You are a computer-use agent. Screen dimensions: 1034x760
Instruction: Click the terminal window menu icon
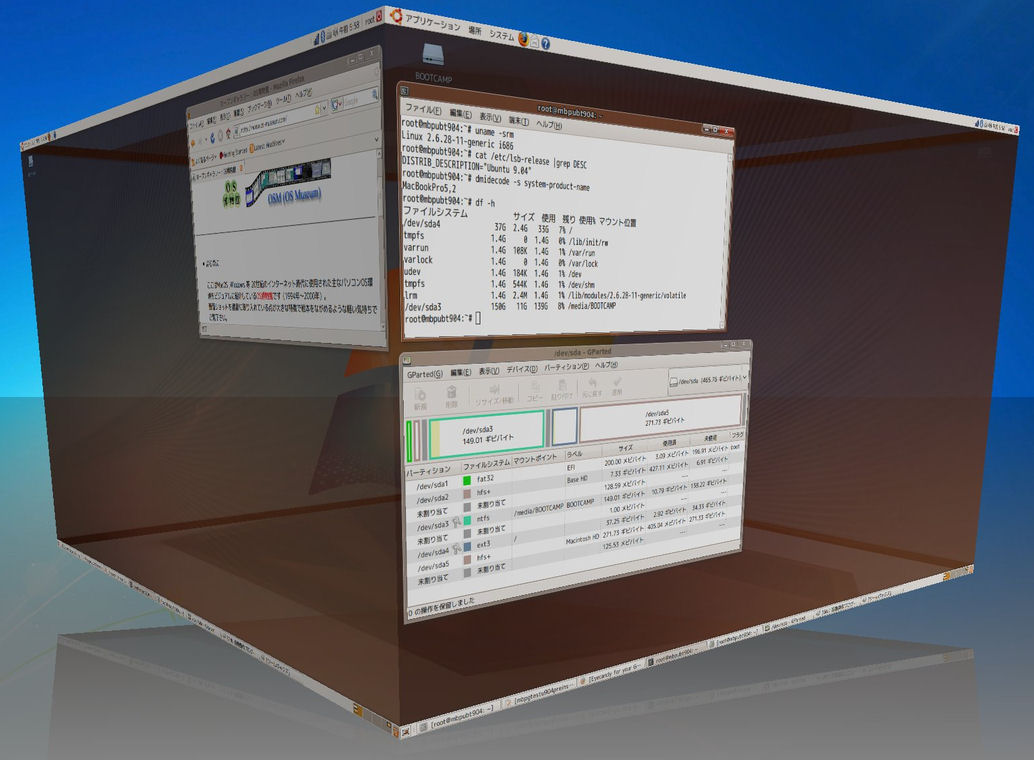click(404, 90)
